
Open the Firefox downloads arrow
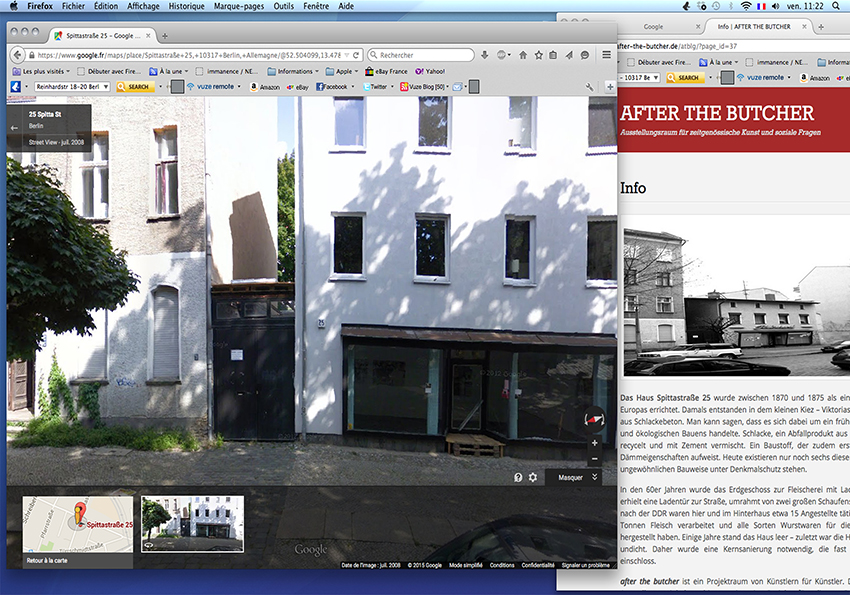(485, 55)
